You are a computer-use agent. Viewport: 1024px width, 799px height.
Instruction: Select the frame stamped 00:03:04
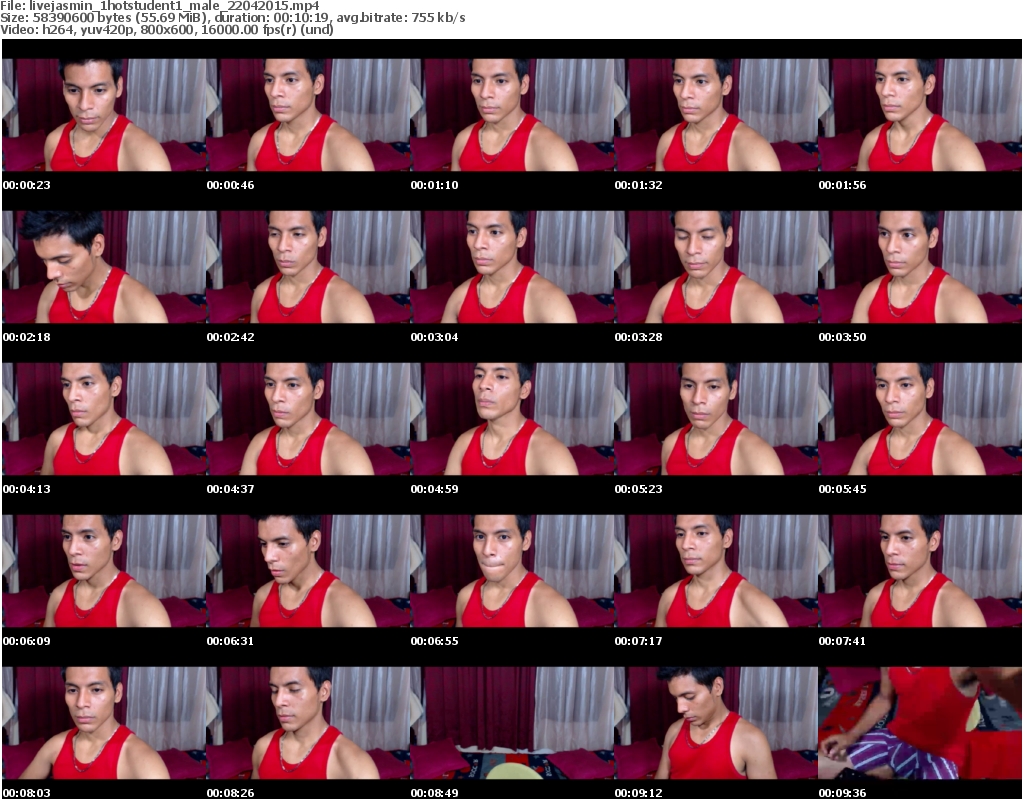pos(512,267)
